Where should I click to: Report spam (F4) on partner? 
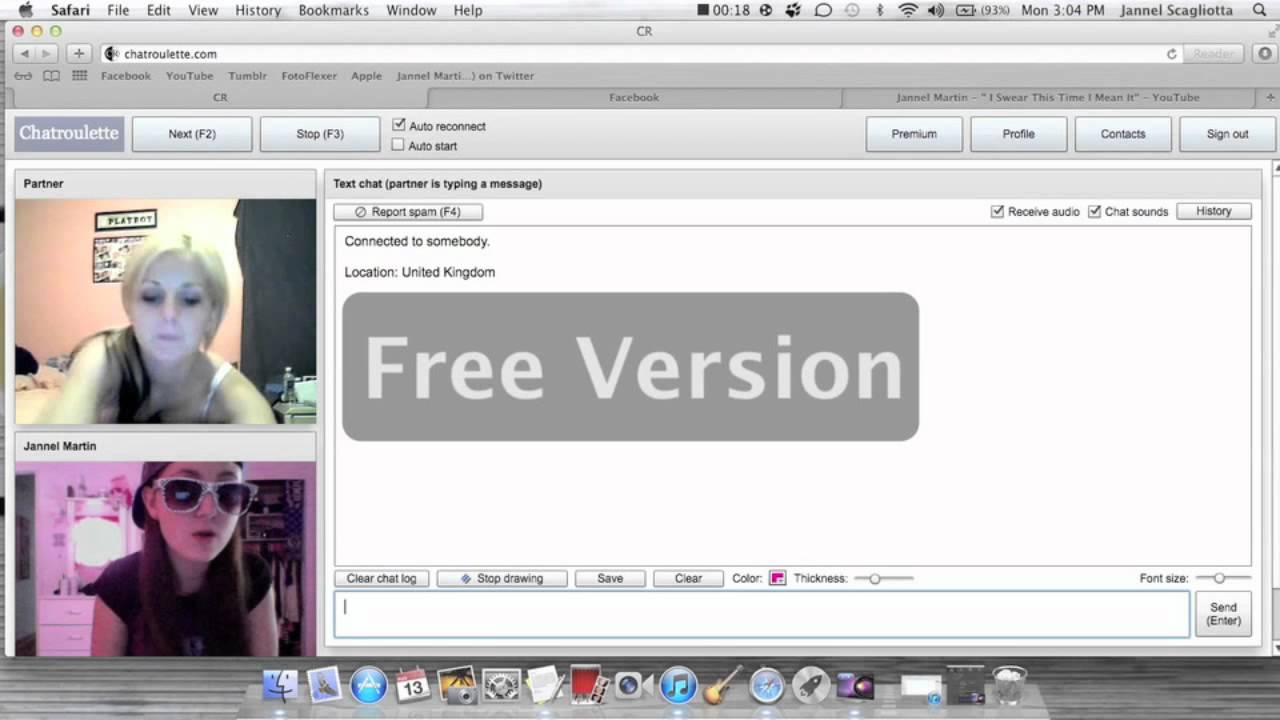tap(408, 212)
